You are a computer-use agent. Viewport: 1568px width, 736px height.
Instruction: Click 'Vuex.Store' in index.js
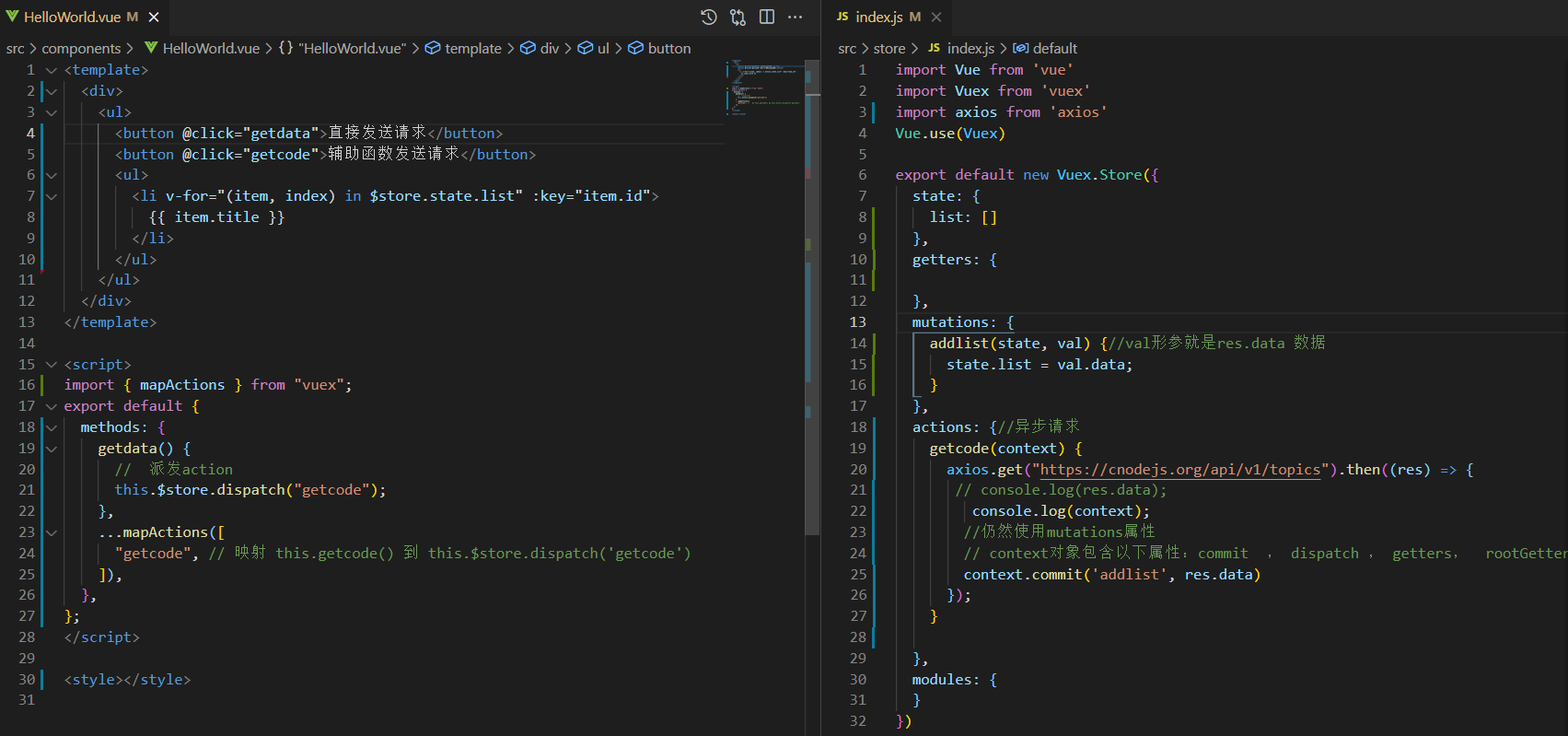click(x=1099, y=175)
